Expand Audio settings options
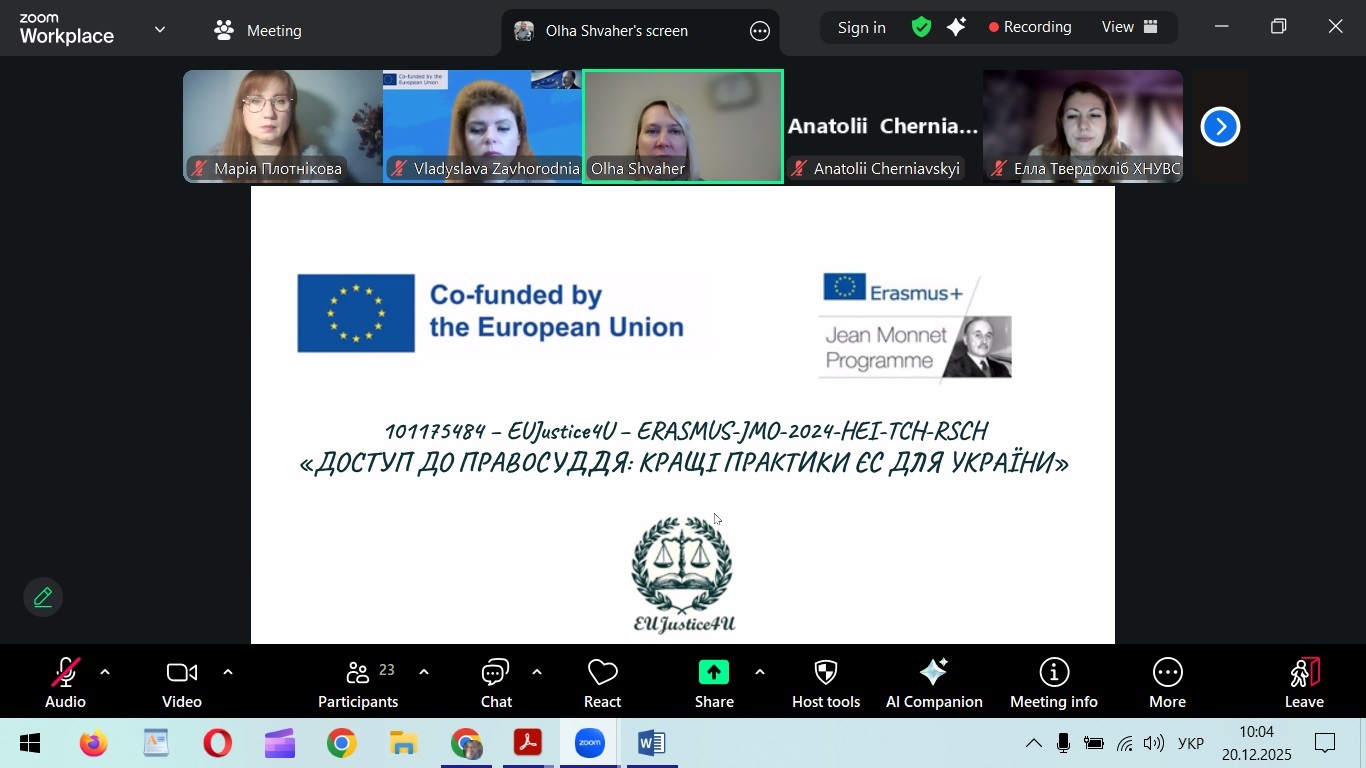This screenshot has height=768, width=1366. point(105,671)
